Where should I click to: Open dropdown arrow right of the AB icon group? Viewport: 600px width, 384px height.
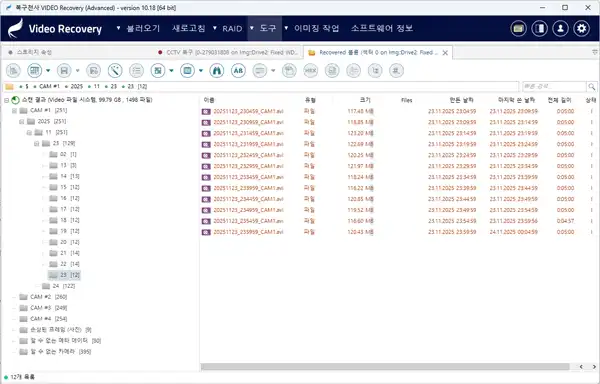(x=273, y=70)
